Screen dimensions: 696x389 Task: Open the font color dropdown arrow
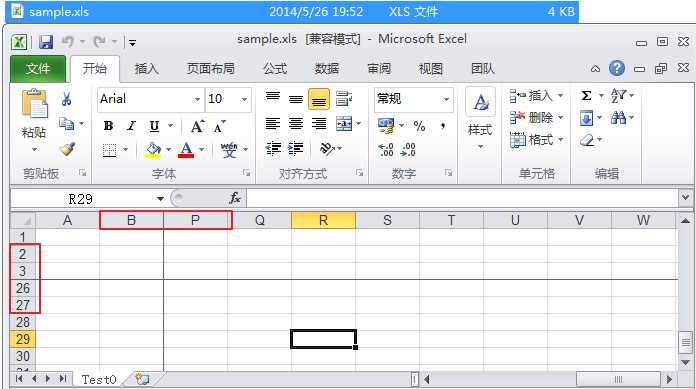[202, 150]
